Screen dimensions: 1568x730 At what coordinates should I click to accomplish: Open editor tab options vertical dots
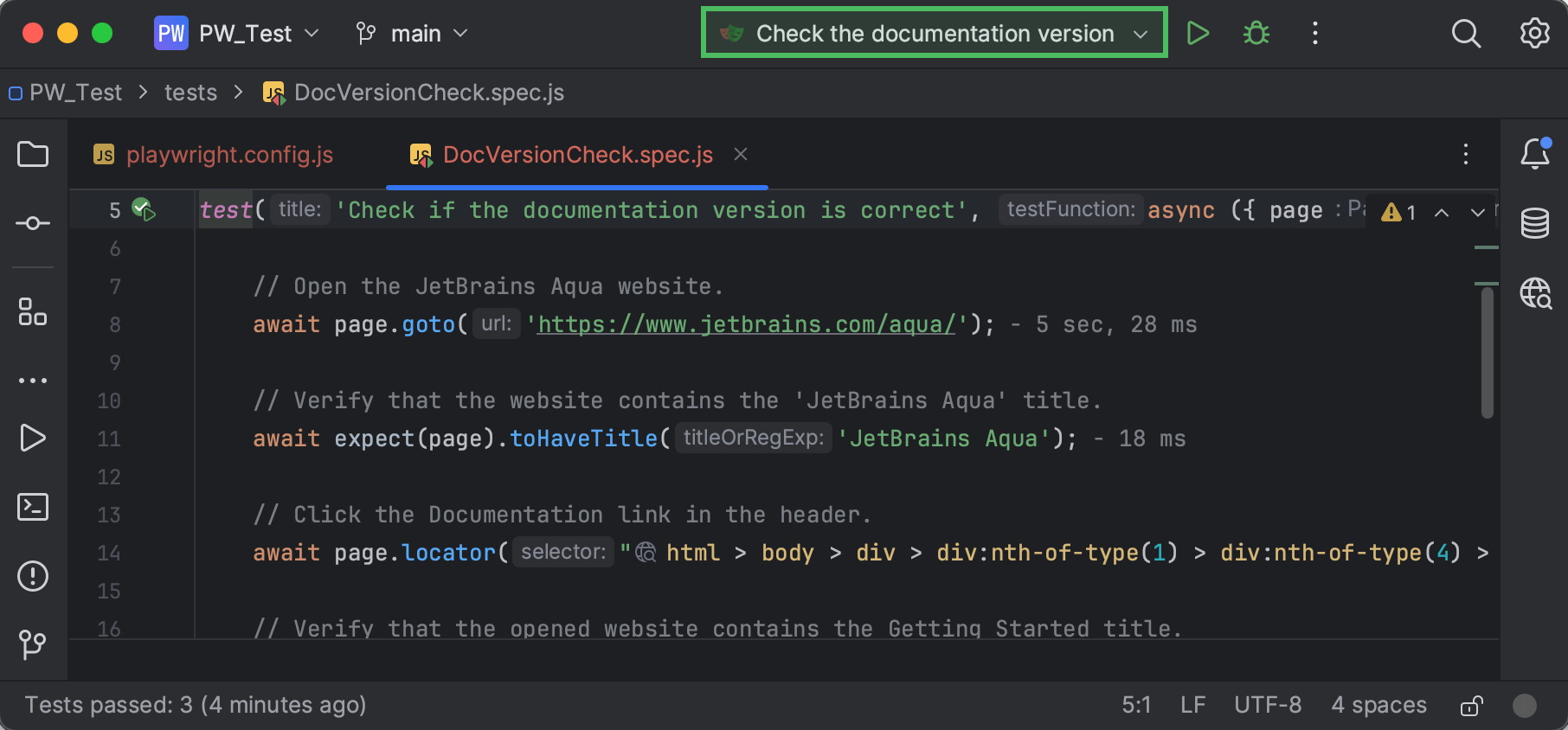pyautogui.click(x=1466, y=154)
